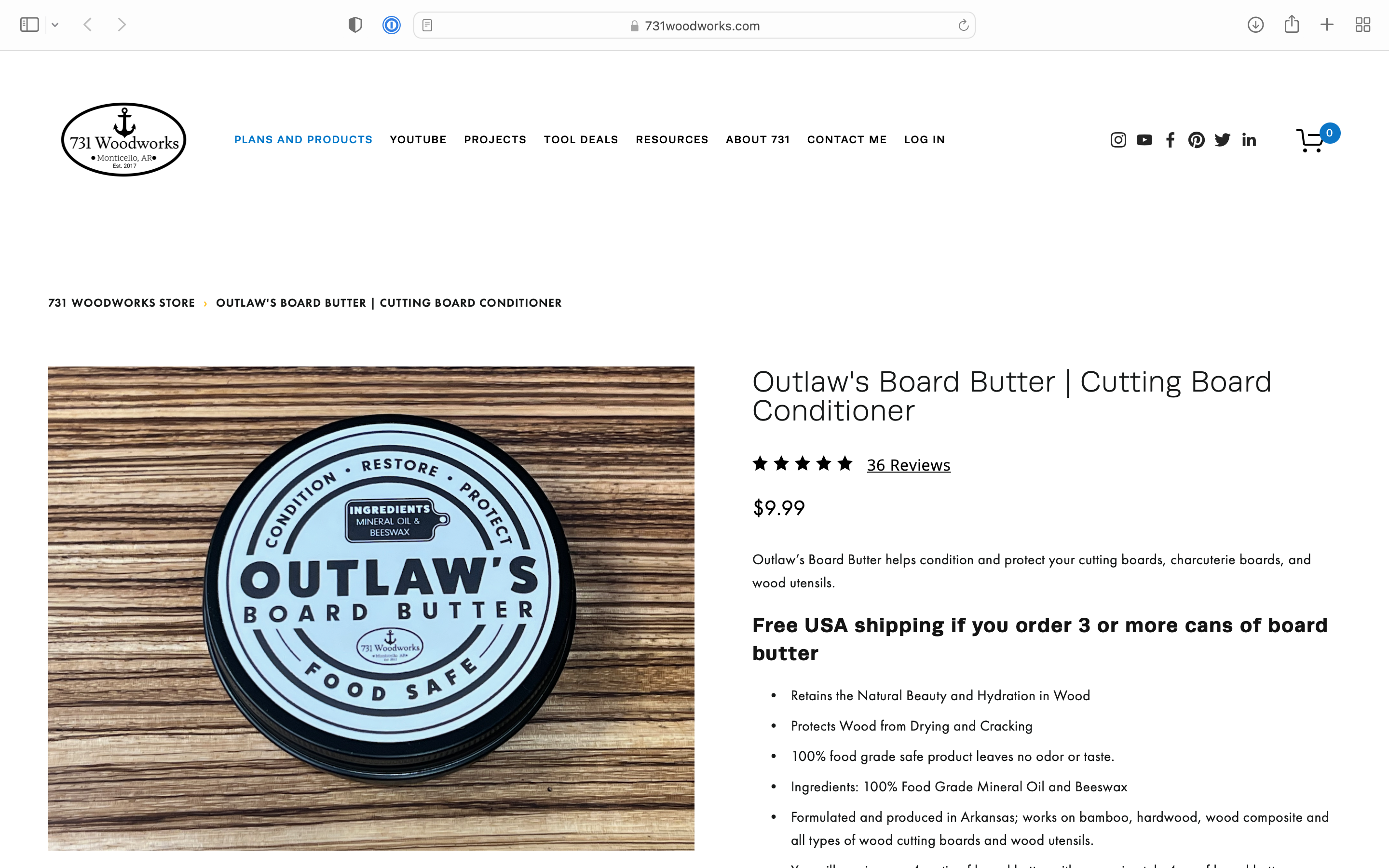Click the Twitter bird icon
The width and height of the screenshot is (1389, 868).
click(x=1223, y=140)
